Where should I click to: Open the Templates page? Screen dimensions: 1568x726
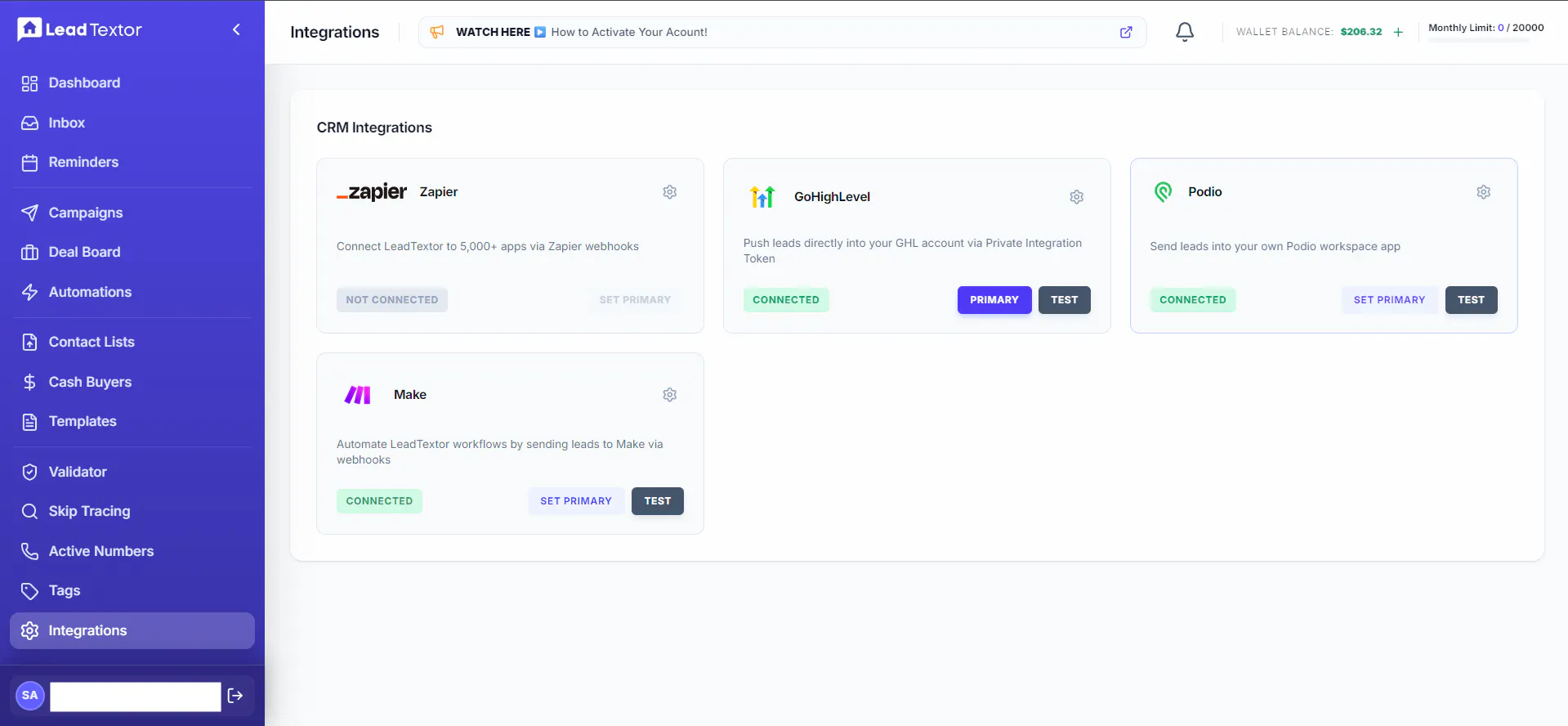[x=132, y=421]
